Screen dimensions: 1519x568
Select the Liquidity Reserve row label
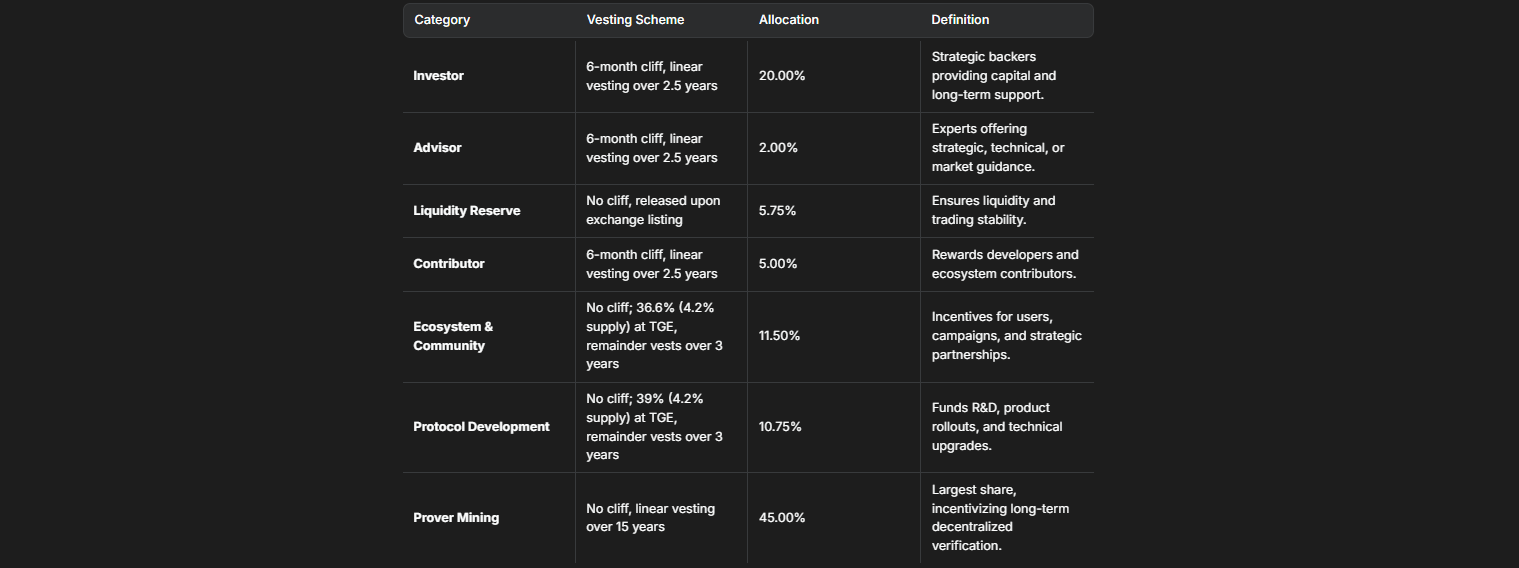(467, 211)
